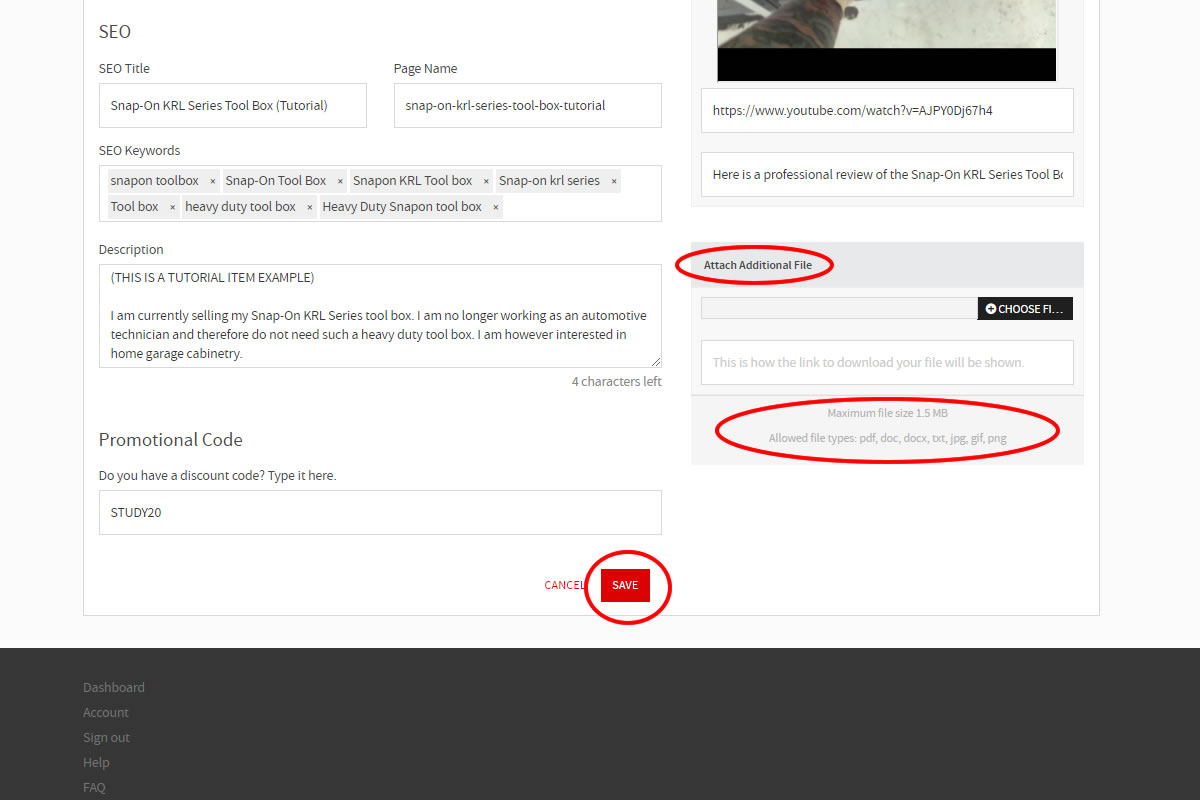Click the Choose File button

pos(1025,309)
